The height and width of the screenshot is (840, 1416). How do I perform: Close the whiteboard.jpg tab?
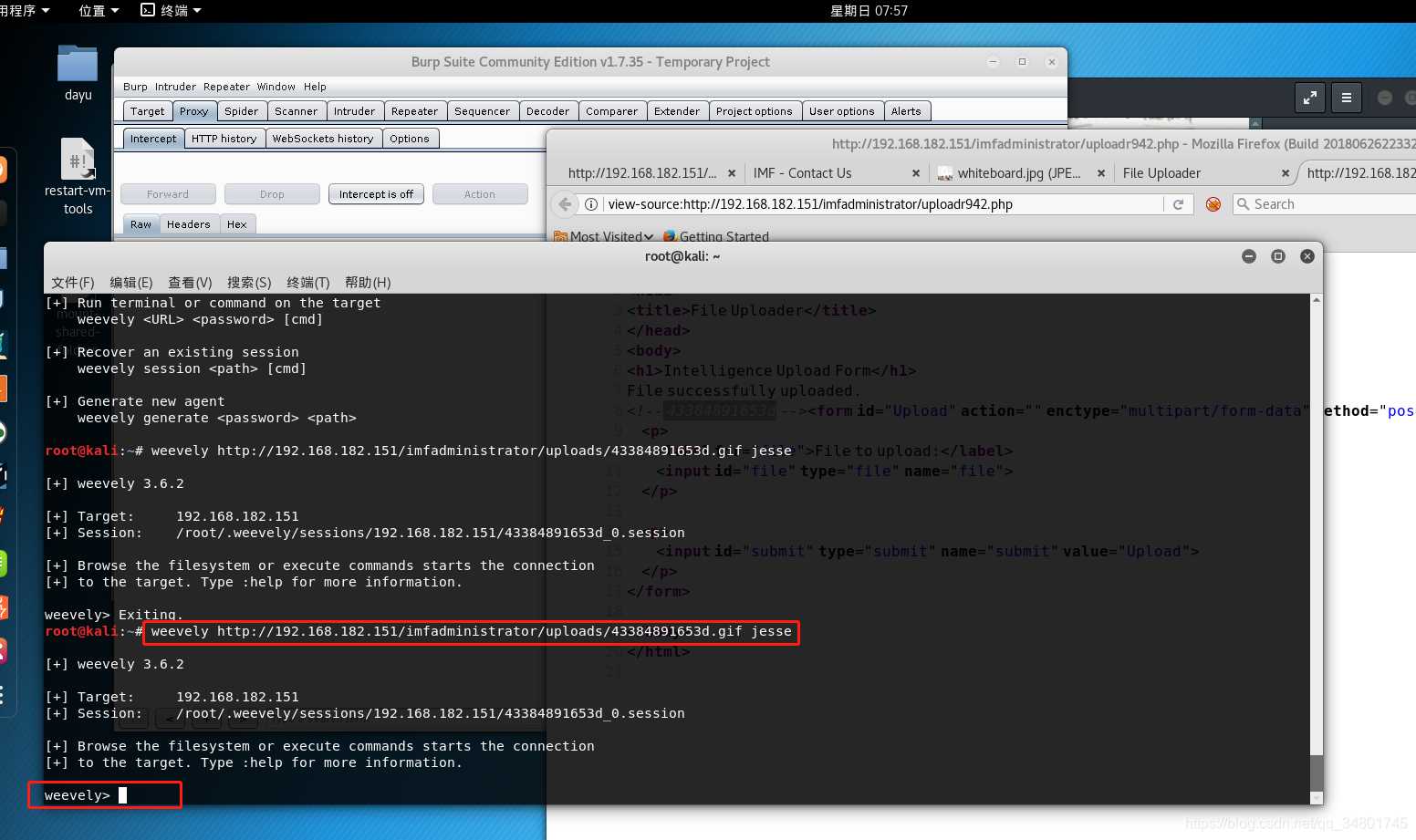1101,173
